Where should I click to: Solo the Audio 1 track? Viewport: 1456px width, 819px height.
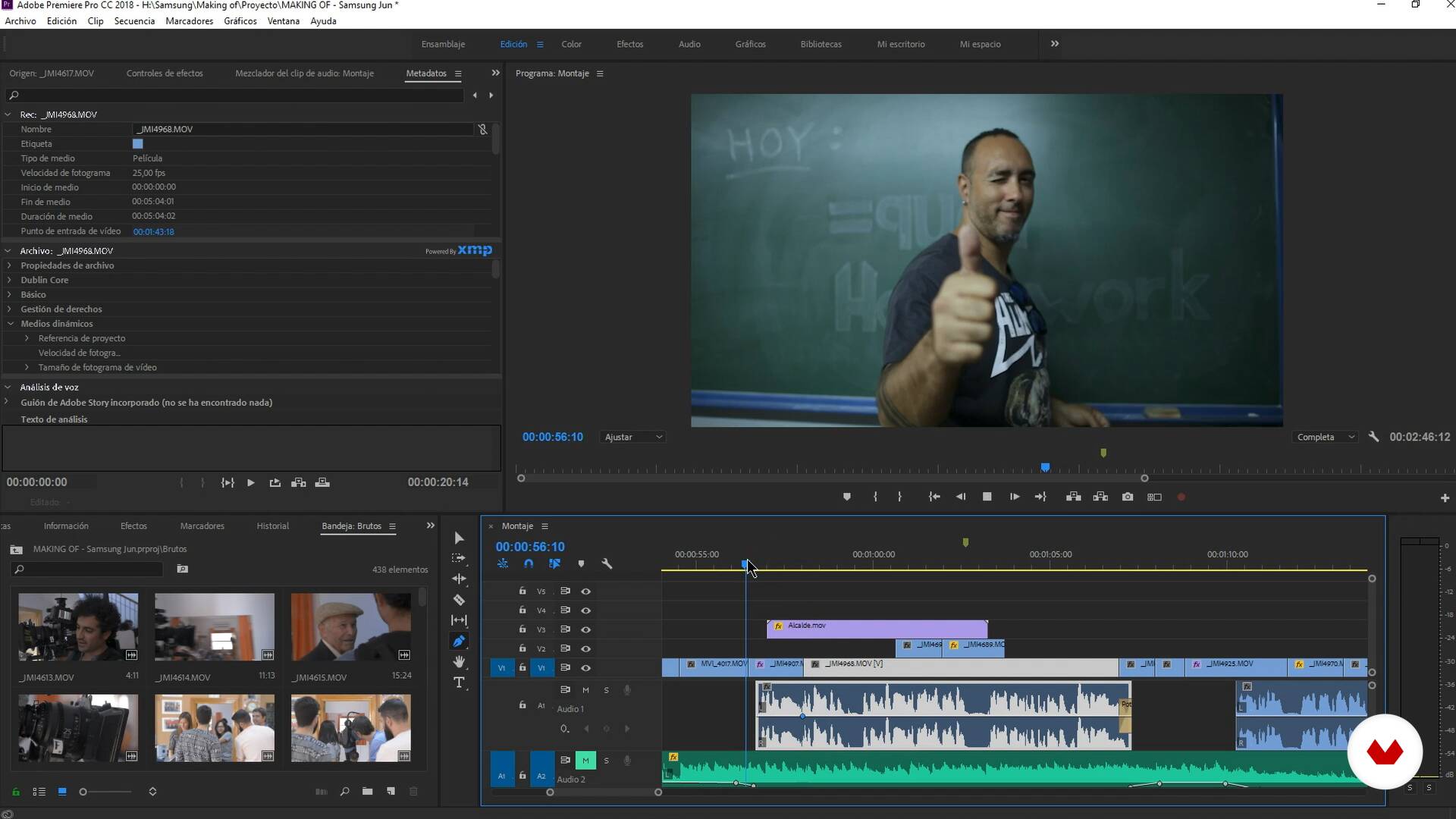[x=606, y=690]
